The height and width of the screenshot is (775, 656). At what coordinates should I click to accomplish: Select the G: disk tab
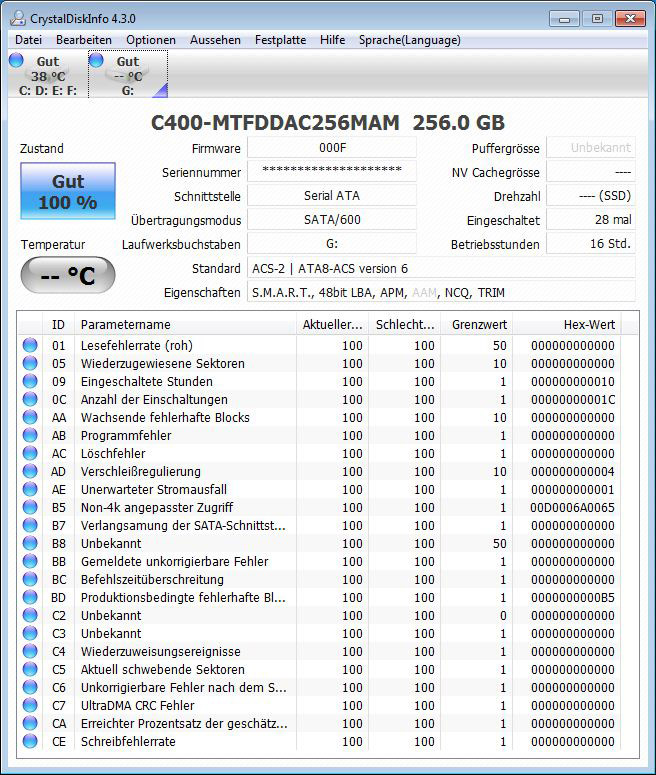[x=128, y=74]
